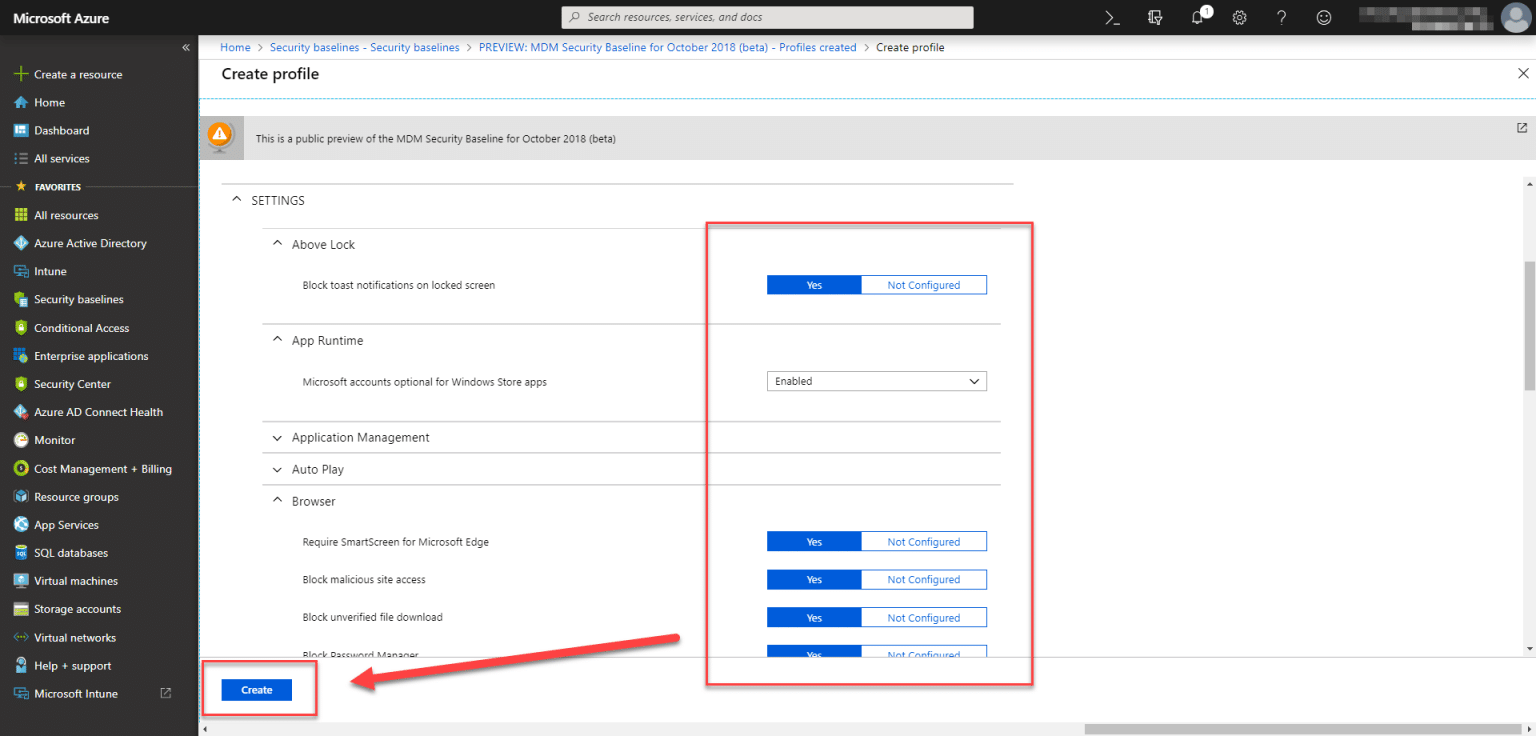This screenshot has height=736, width=1536.
Task: Open the portal settings gear icon
Action: coord(1239,18)
